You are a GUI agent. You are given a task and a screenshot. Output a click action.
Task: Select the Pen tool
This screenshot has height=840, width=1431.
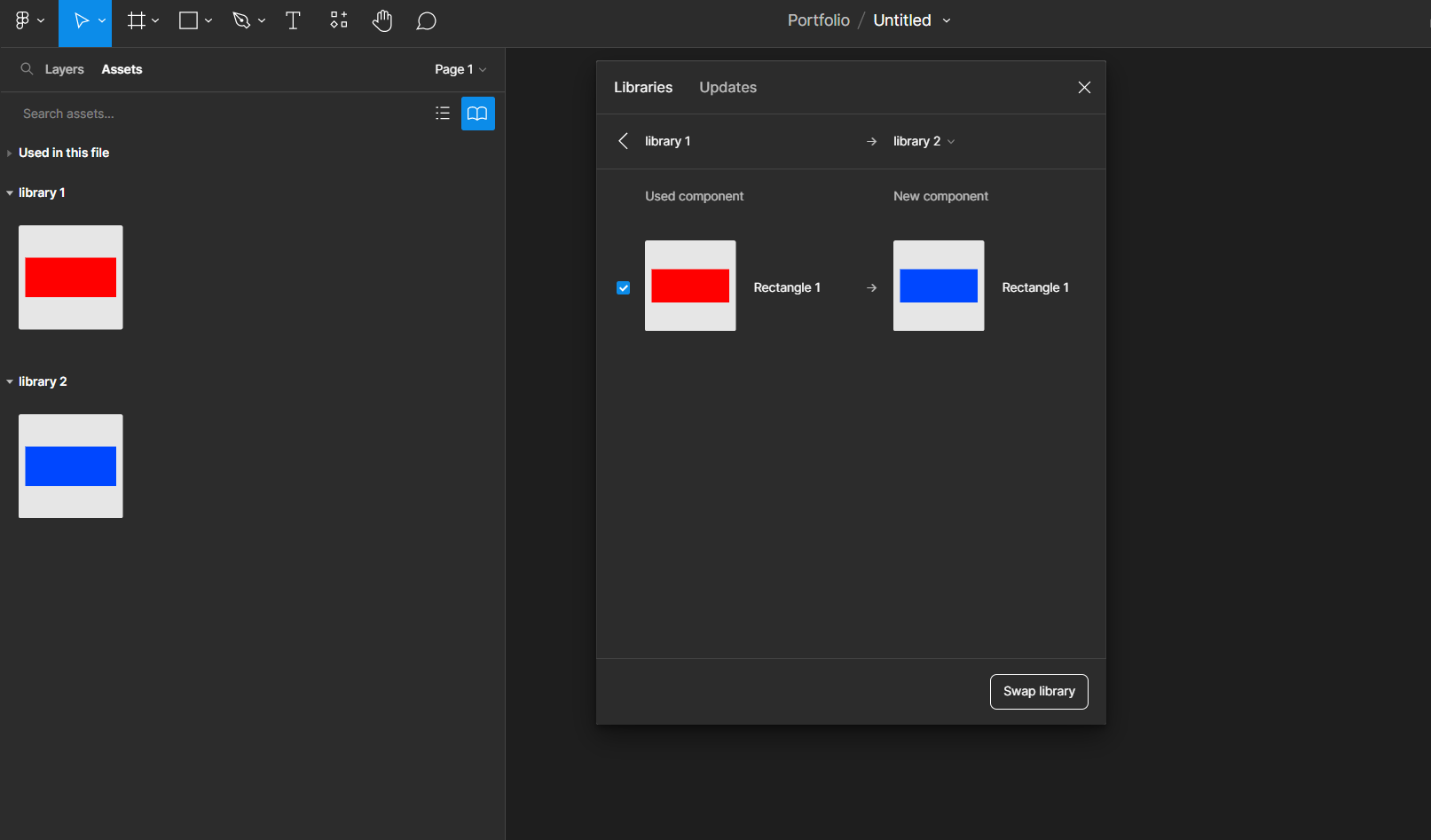241,20
